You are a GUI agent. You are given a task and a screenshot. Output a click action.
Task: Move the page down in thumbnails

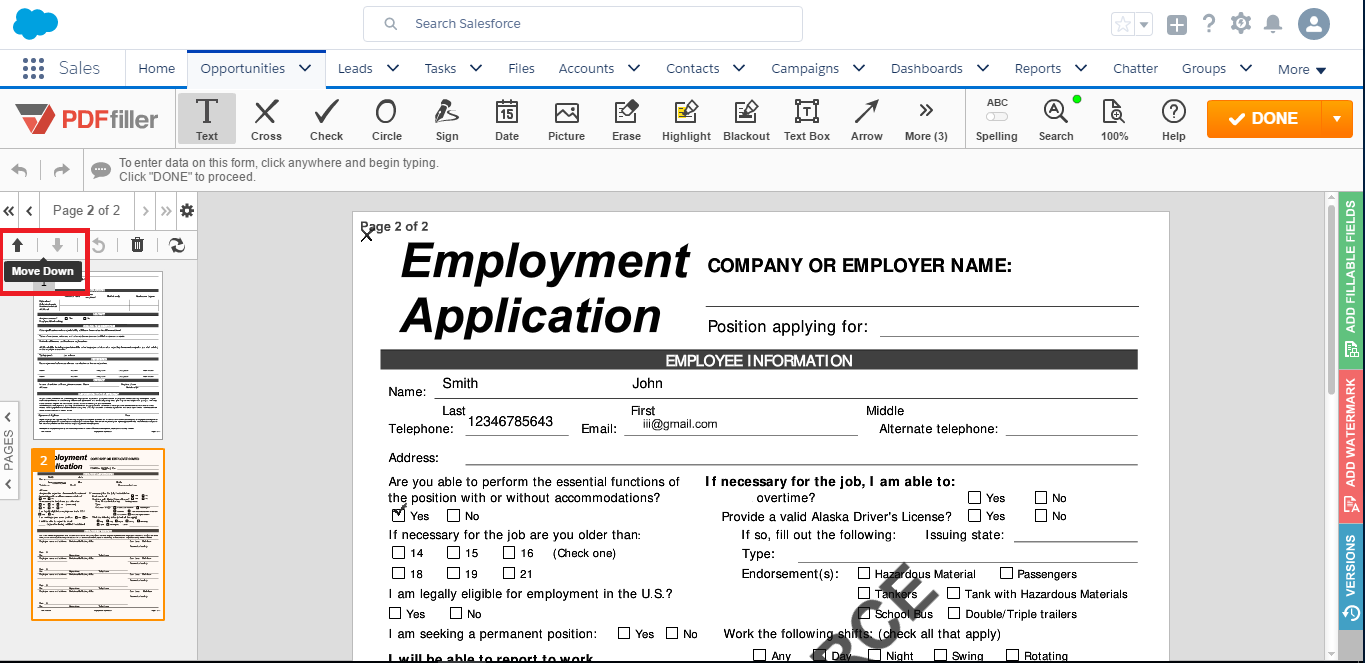[58, 245]
